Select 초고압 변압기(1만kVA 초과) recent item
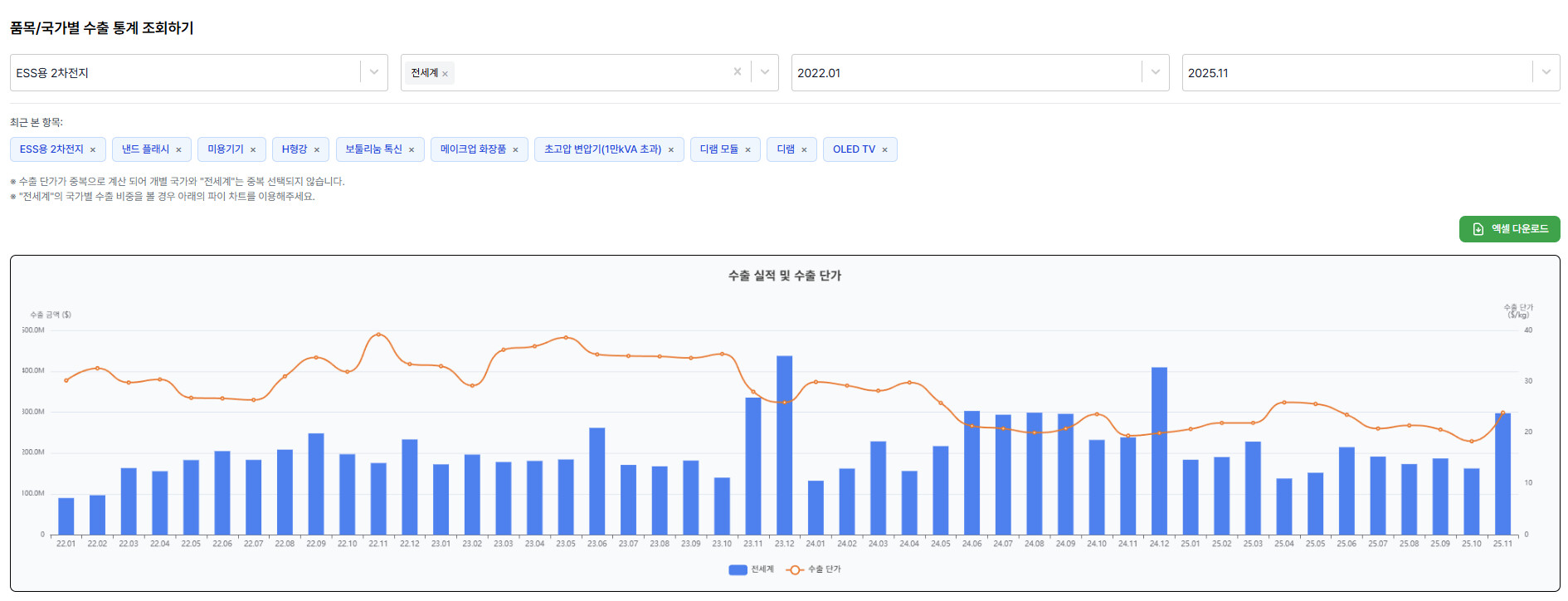 pos(602,149)
